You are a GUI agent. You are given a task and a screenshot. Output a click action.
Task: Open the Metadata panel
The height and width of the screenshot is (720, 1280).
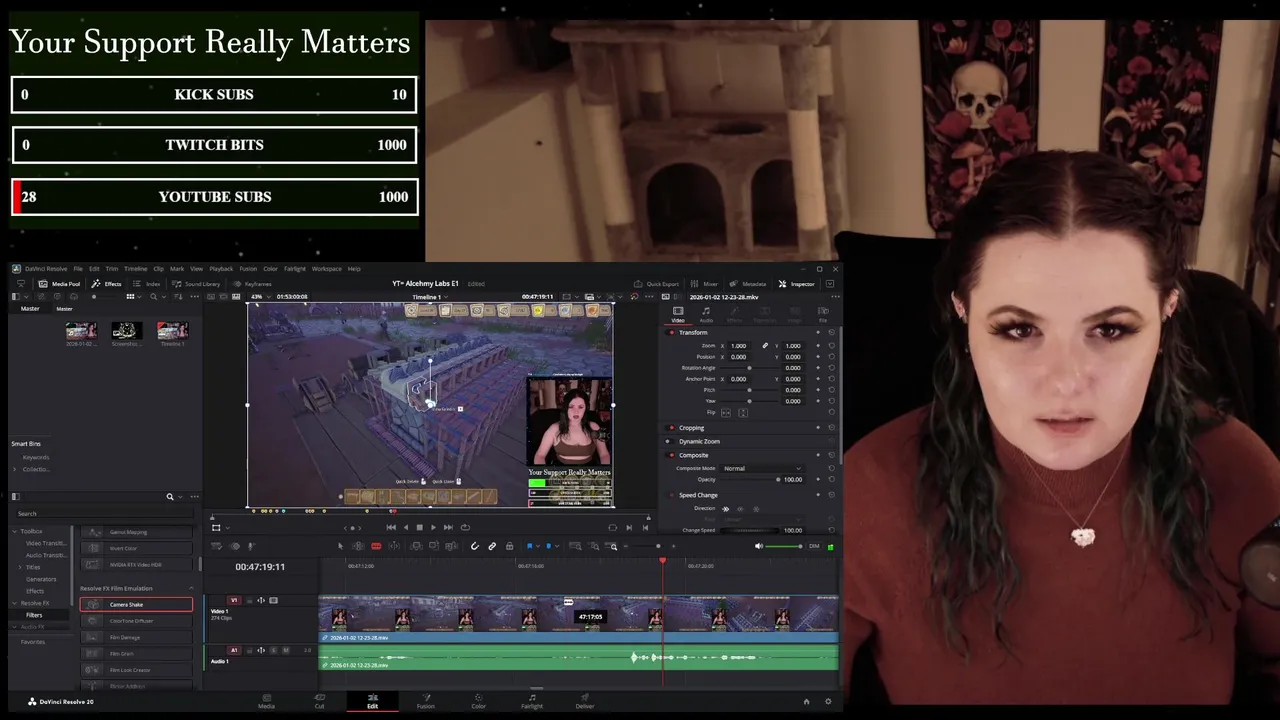pyautogui.click(x=748, y=284)
